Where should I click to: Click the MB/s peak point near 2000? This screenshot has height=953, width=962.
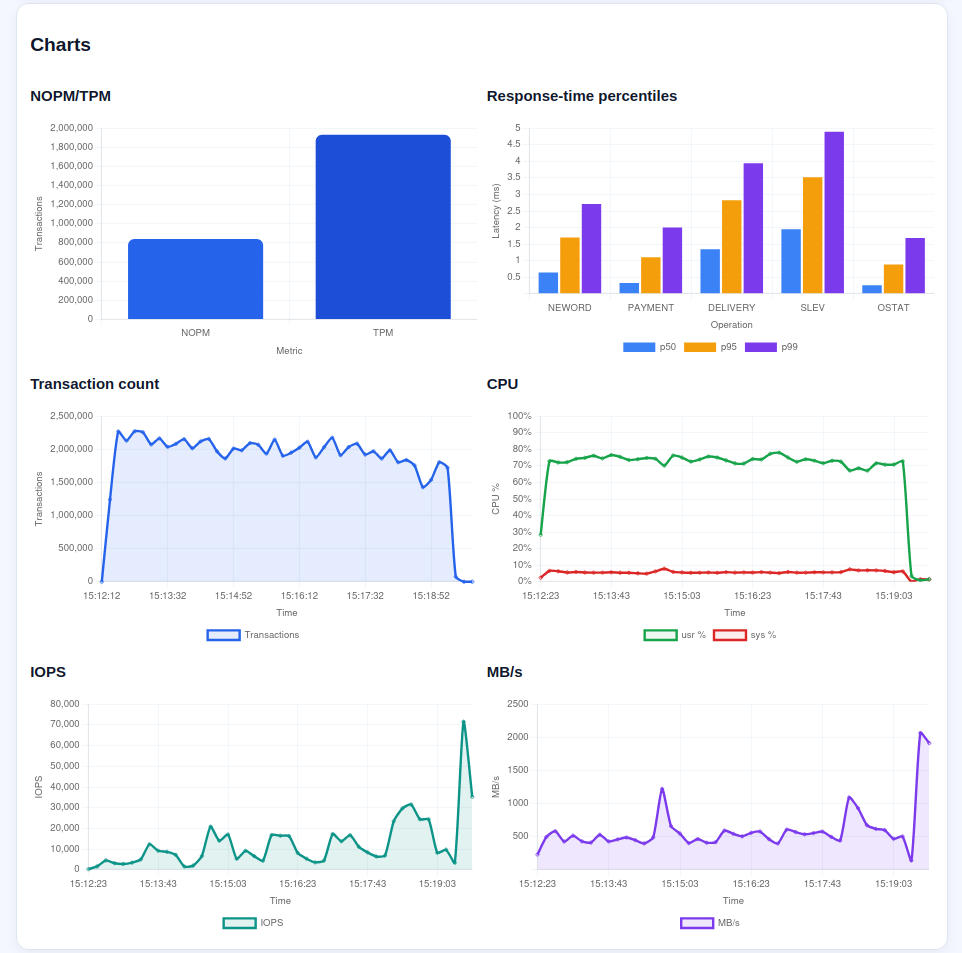(x=920, y=733)
